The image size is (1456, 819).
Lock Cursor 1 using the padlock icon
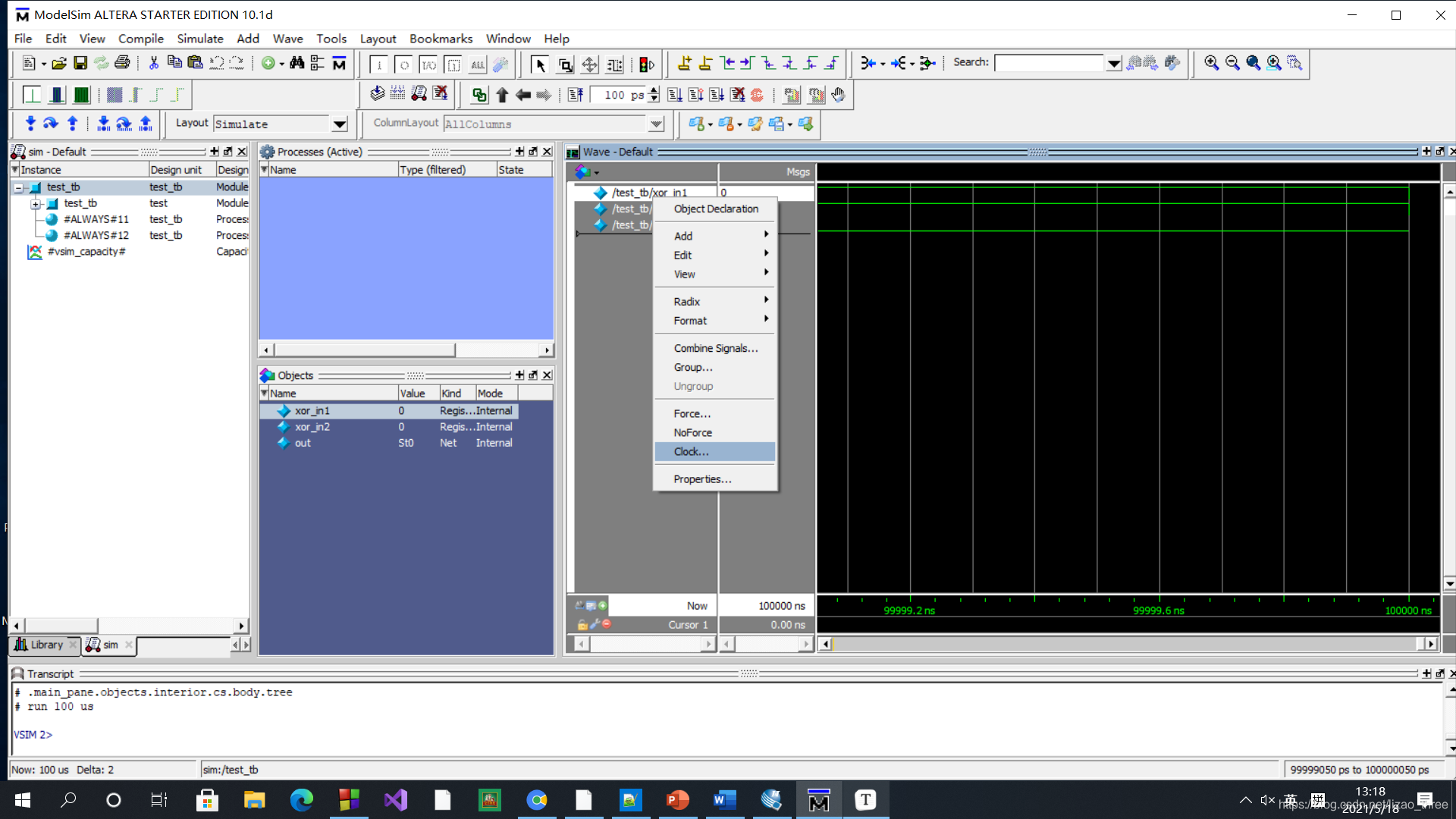click(582, 624)
